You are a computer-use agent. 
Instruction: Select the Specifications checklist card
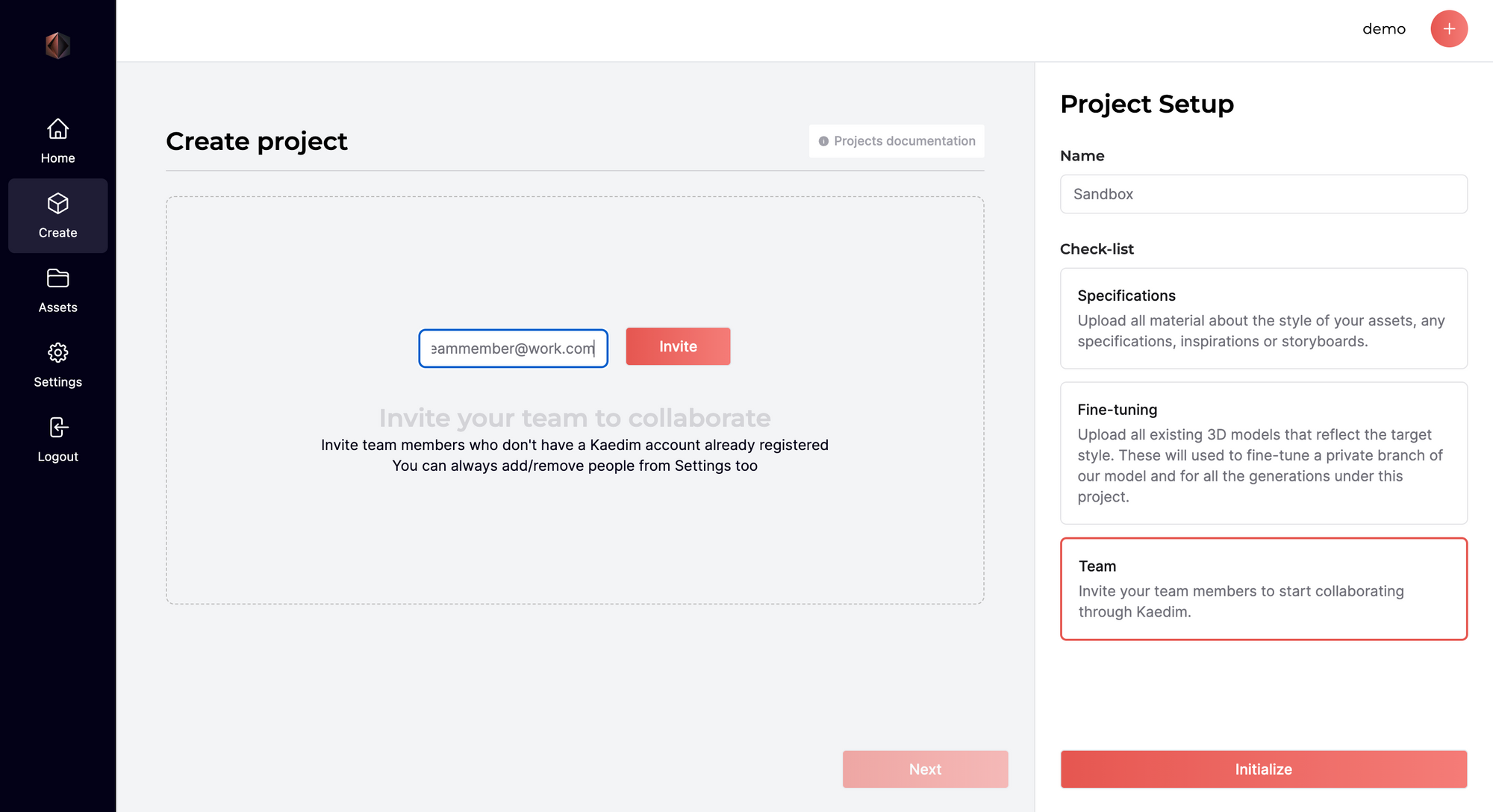pyautogui.click(x=1263, y=318)
